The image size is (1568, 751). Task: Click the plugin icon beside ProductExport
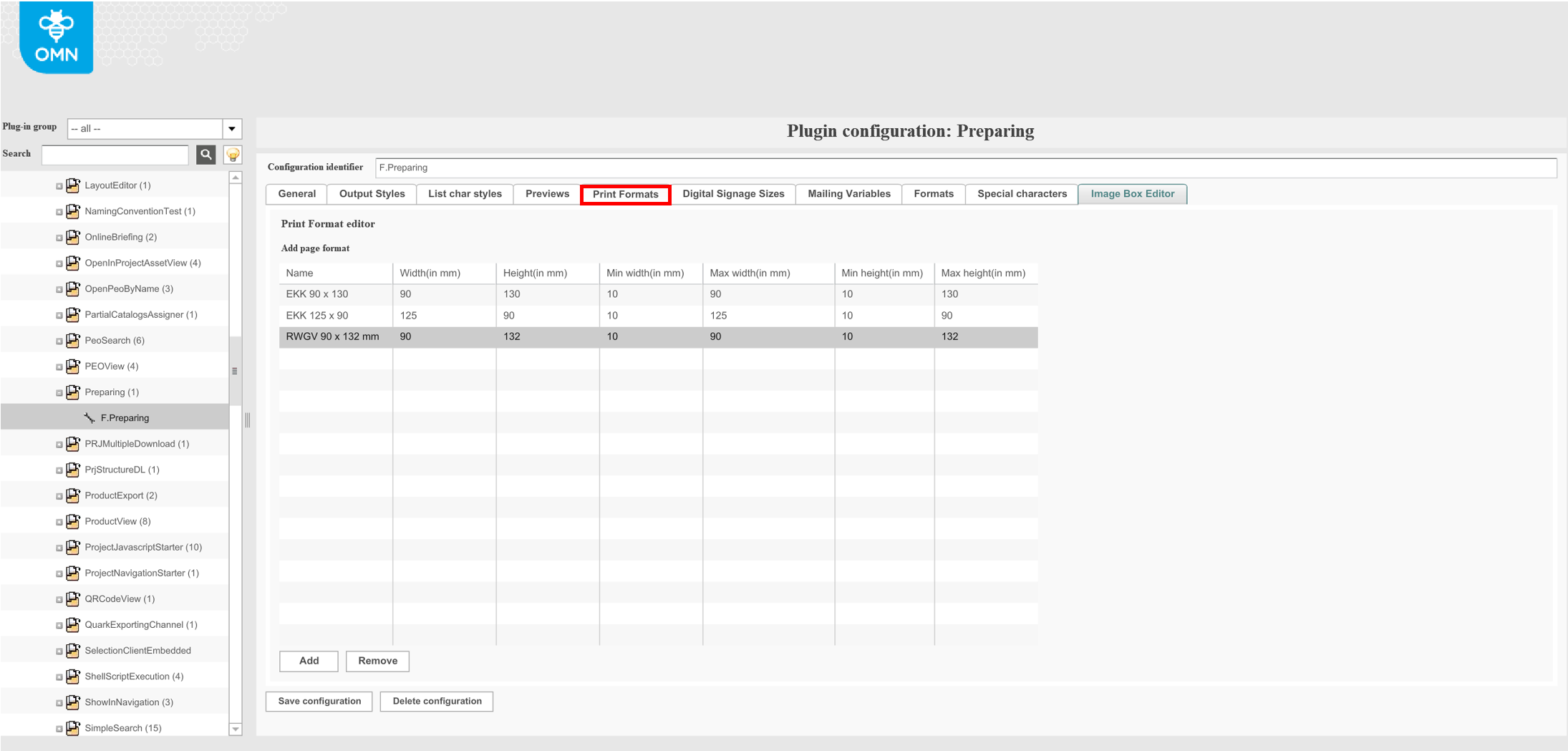coord(72,495)
